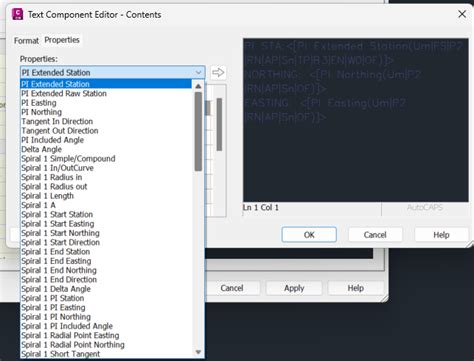Click the dropdown list scroll down arrow
Viewport: 474px width, 361px height.
pos(198,352)
